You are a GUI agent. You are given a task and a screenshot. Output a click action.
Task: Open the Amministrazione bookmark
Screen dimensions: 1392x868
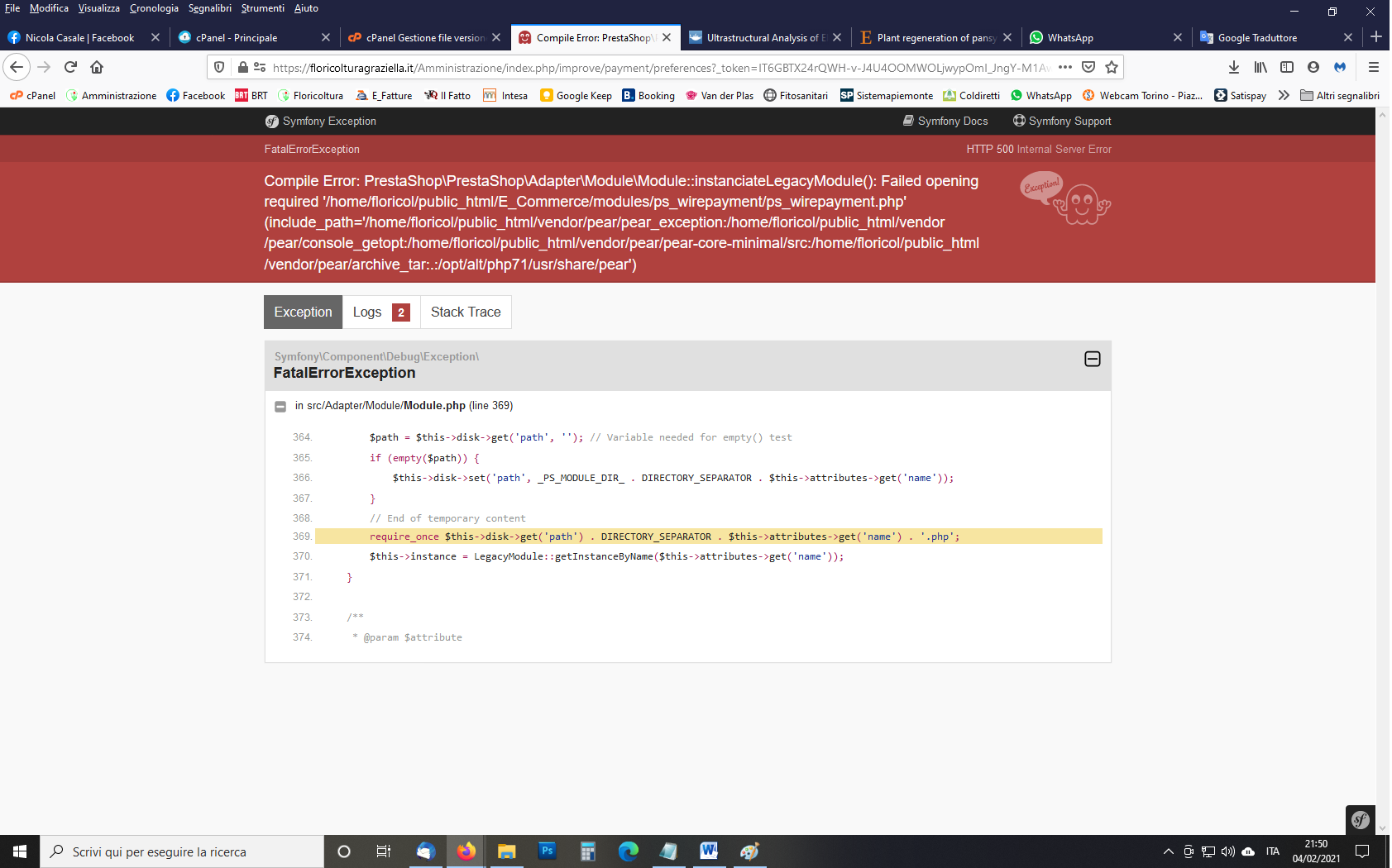[111, 95]
